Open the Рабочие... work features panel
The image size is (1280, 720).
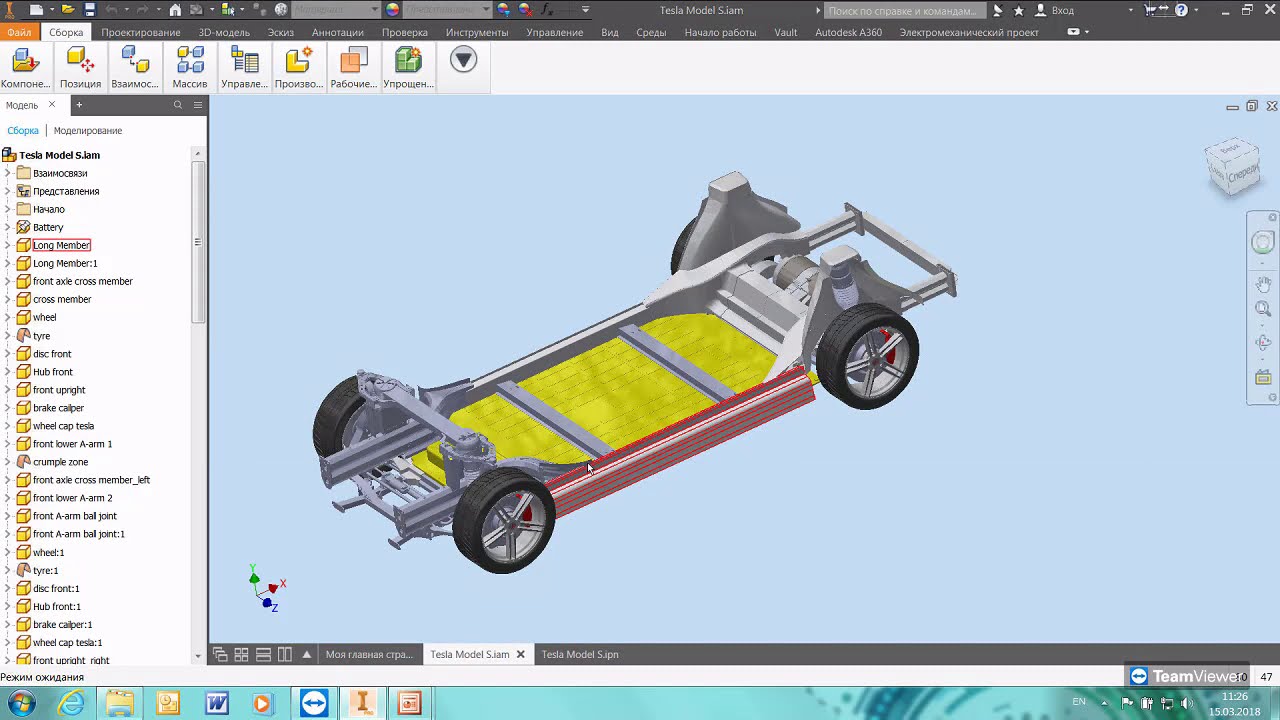tap(353, 68)
